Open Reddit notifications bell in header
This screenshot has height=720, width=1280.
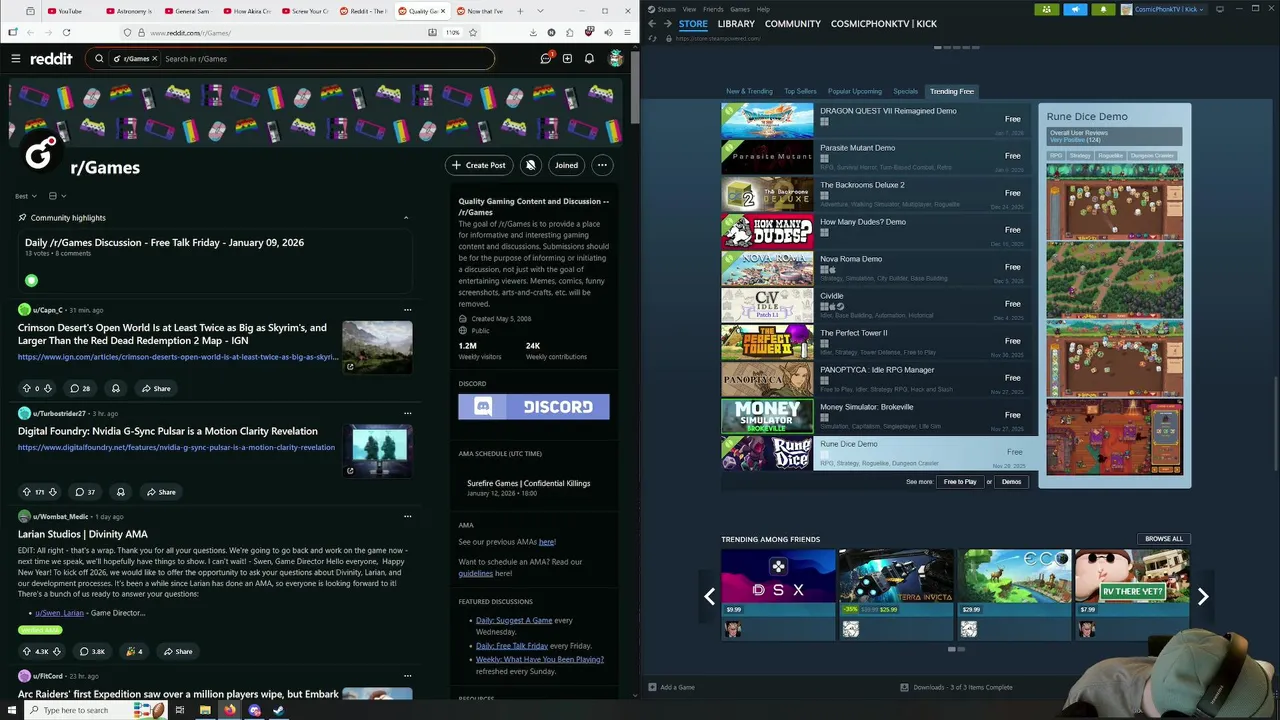coord(589,59)
